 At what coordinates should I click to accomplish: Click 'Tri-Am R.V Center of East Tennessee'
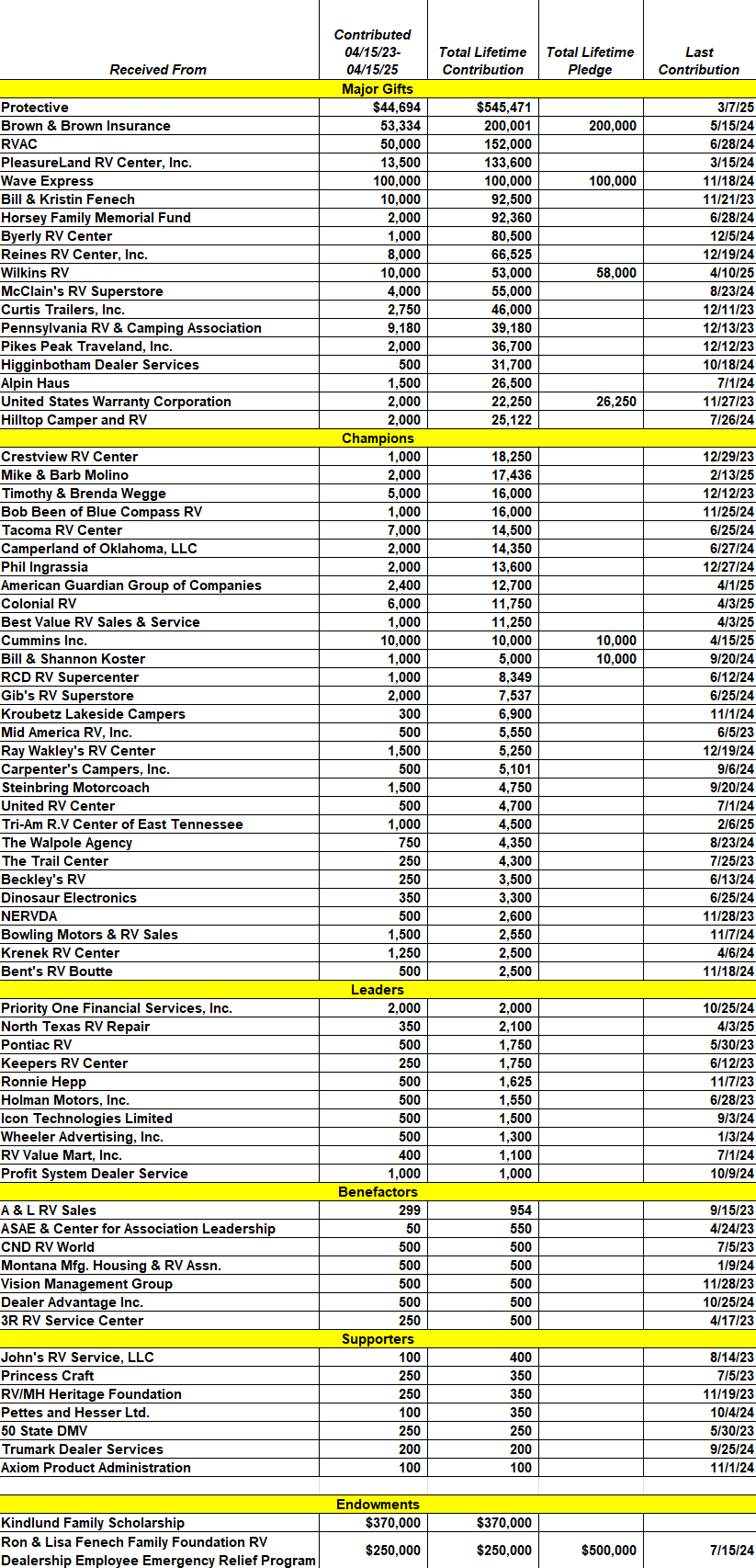tap(122, 824)
